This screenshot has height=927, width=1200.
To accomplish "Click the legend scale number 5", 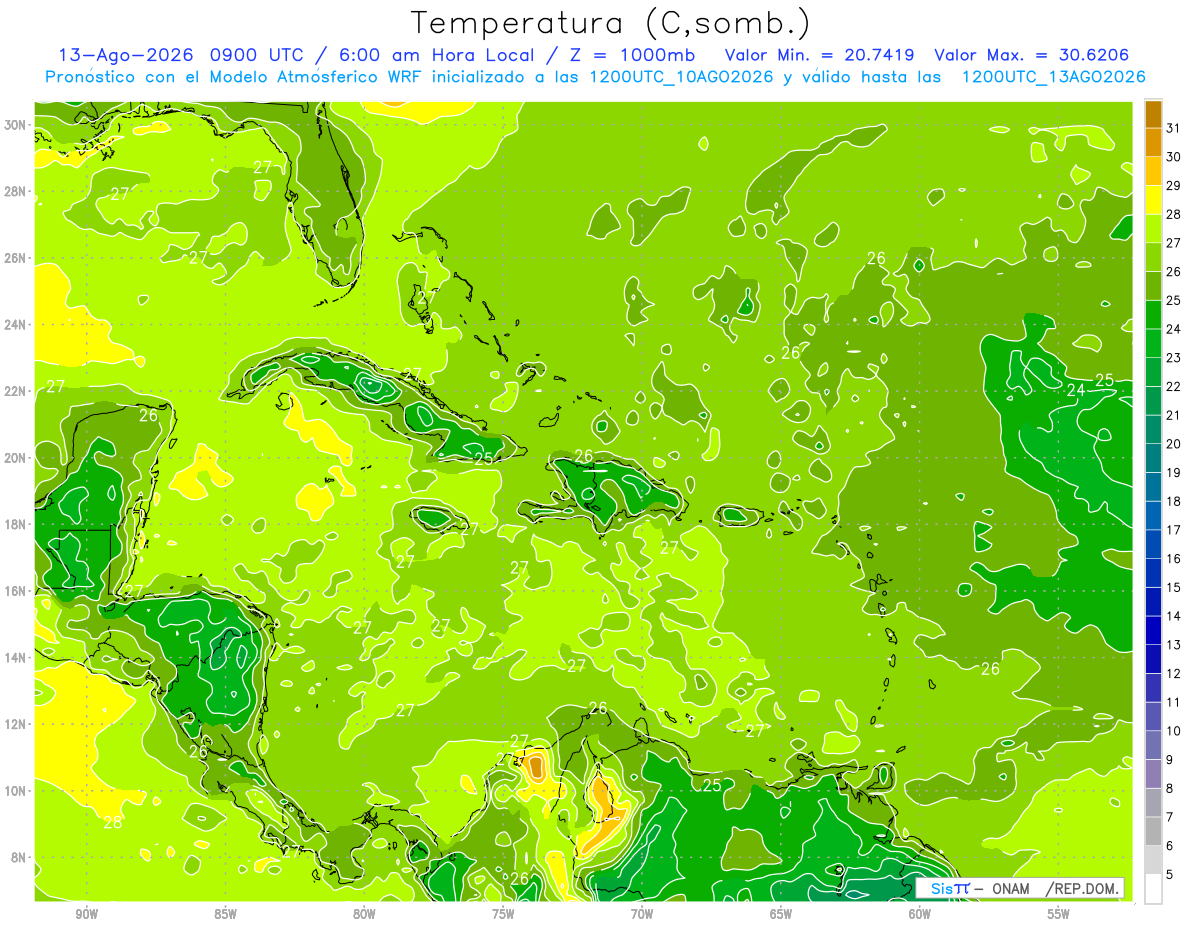I will [x=1170, y=875].
